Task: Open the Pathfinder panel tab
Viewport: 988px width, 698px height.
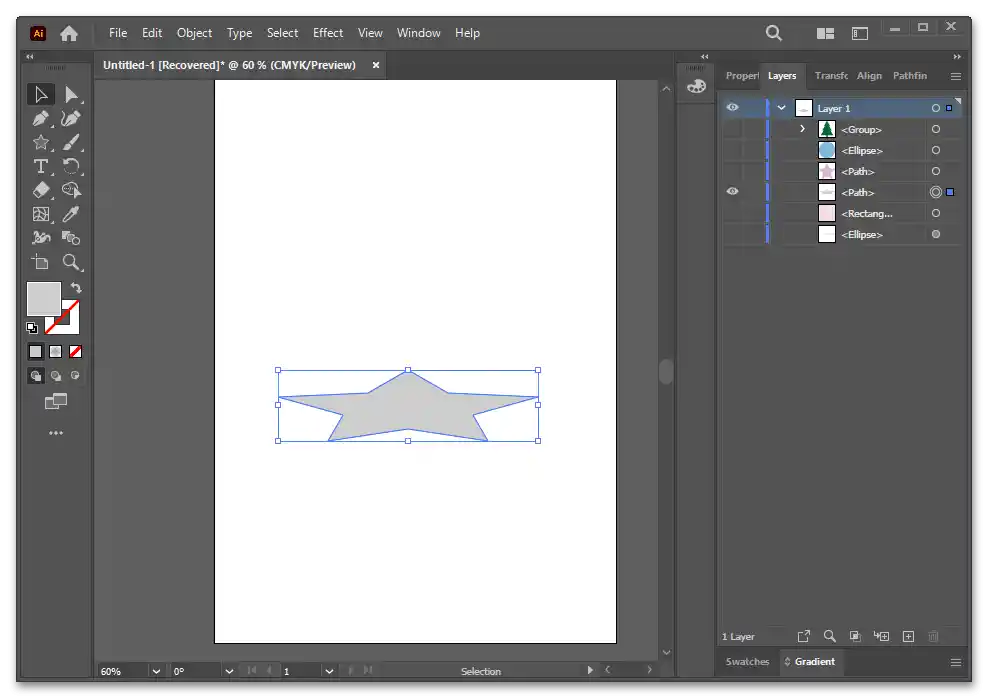Action: (x=909, y=75)
